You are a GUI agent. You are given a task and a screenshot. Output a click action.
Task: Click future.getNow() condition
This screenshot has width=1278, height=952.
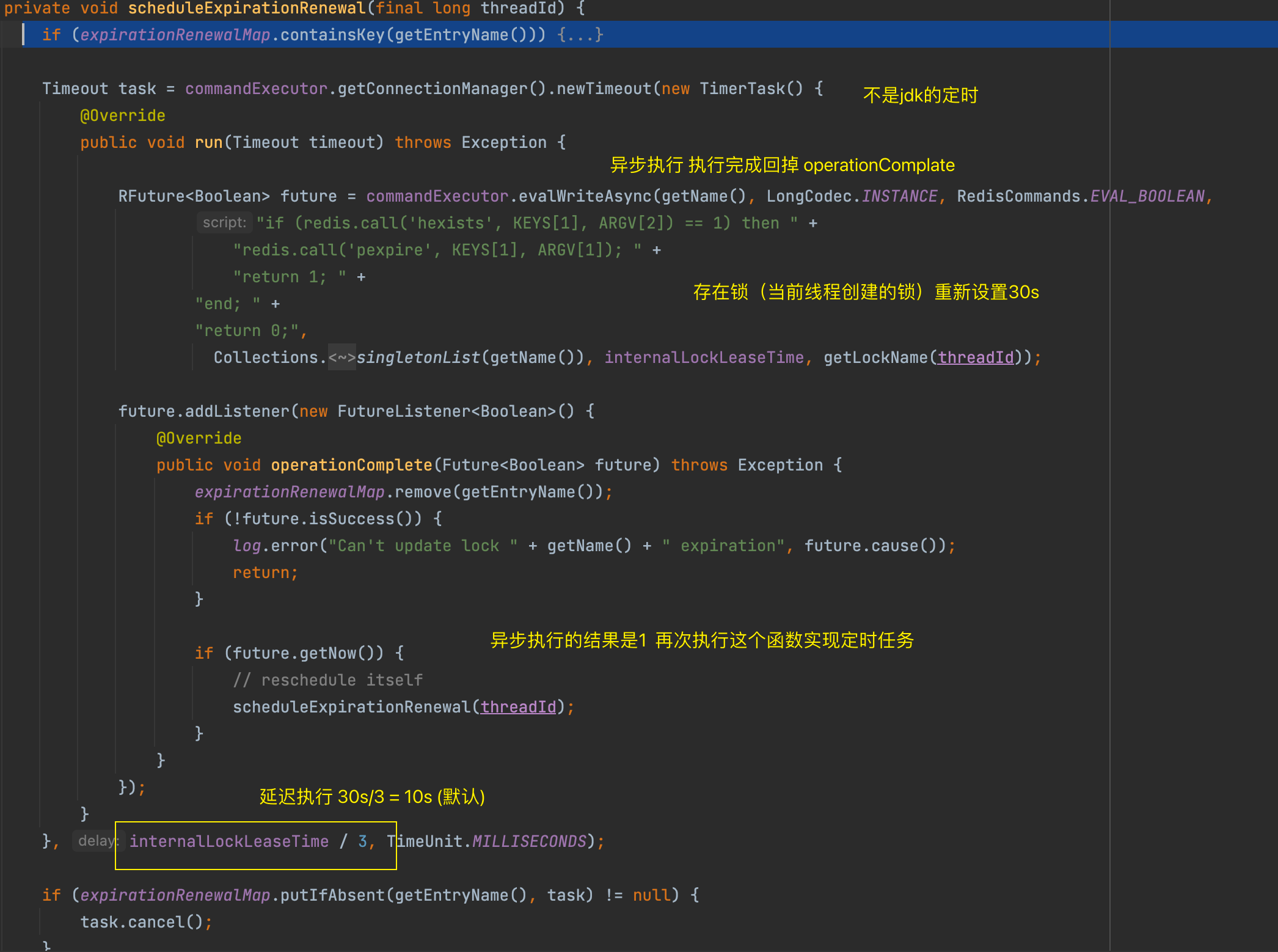tap(304, 653)
